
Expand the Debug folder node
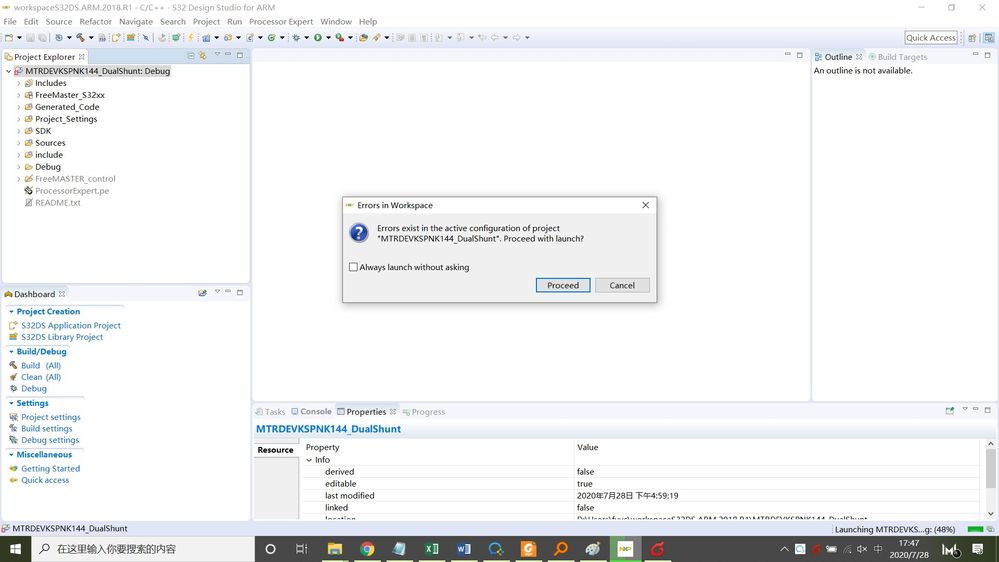tap(18, 167)
